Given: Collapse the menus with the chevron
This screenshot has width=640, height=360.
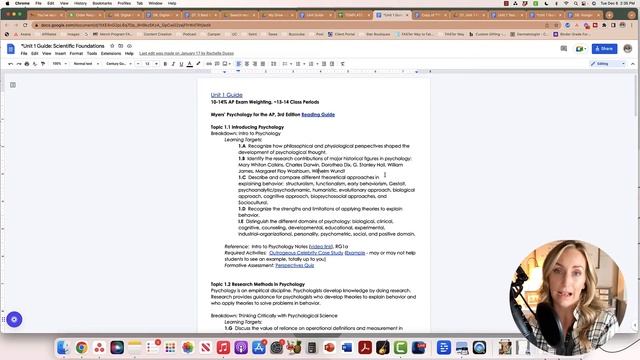Looking at the screenshot, I should pos(633,64).
